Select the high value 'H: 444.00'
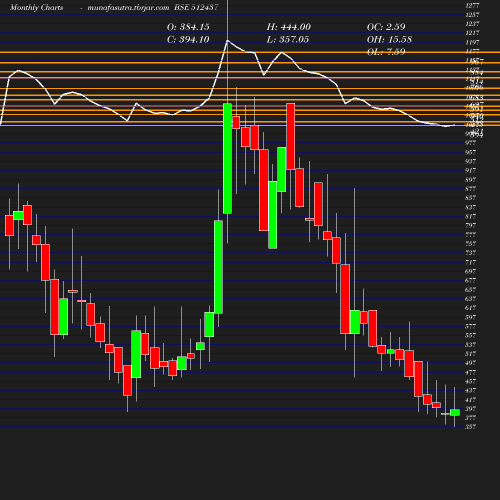The width and height of the screenshot is (500, 500). coord(289,27)
